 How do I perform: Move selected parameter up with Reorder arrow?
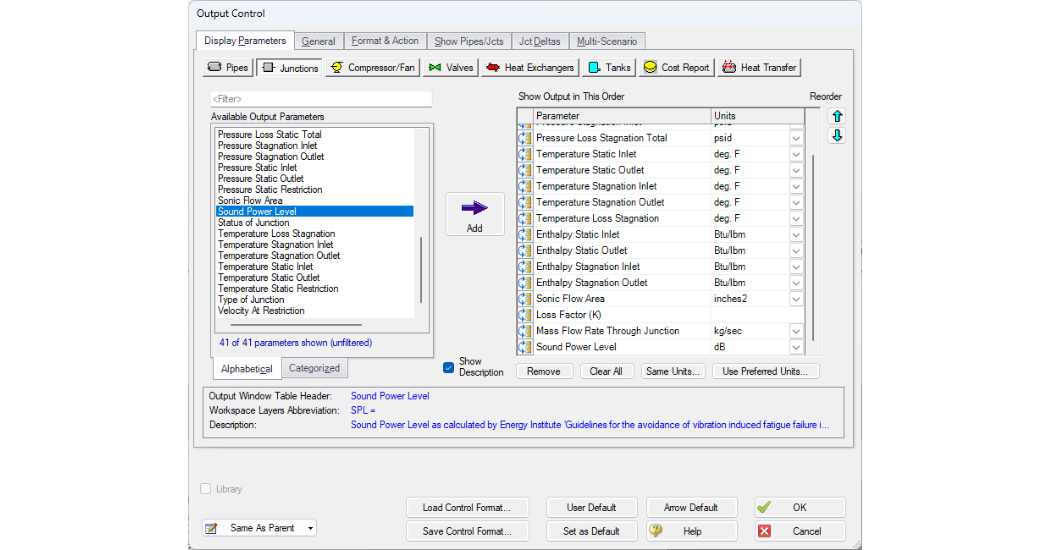point(837,116)
